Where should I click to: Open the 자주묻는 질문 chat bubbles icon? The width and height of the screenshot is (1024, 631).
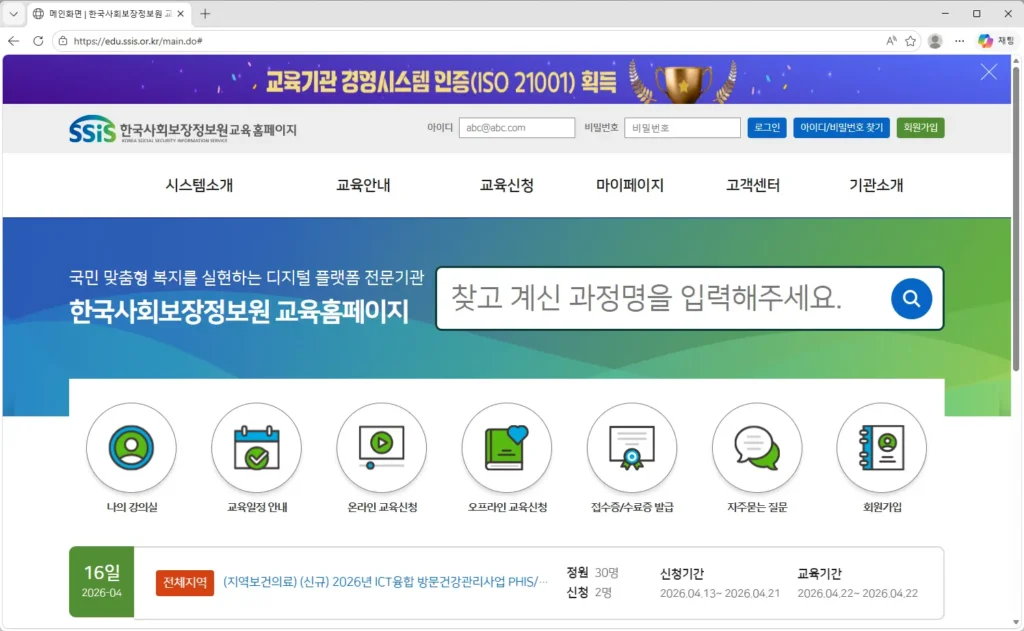click(757, 447)
